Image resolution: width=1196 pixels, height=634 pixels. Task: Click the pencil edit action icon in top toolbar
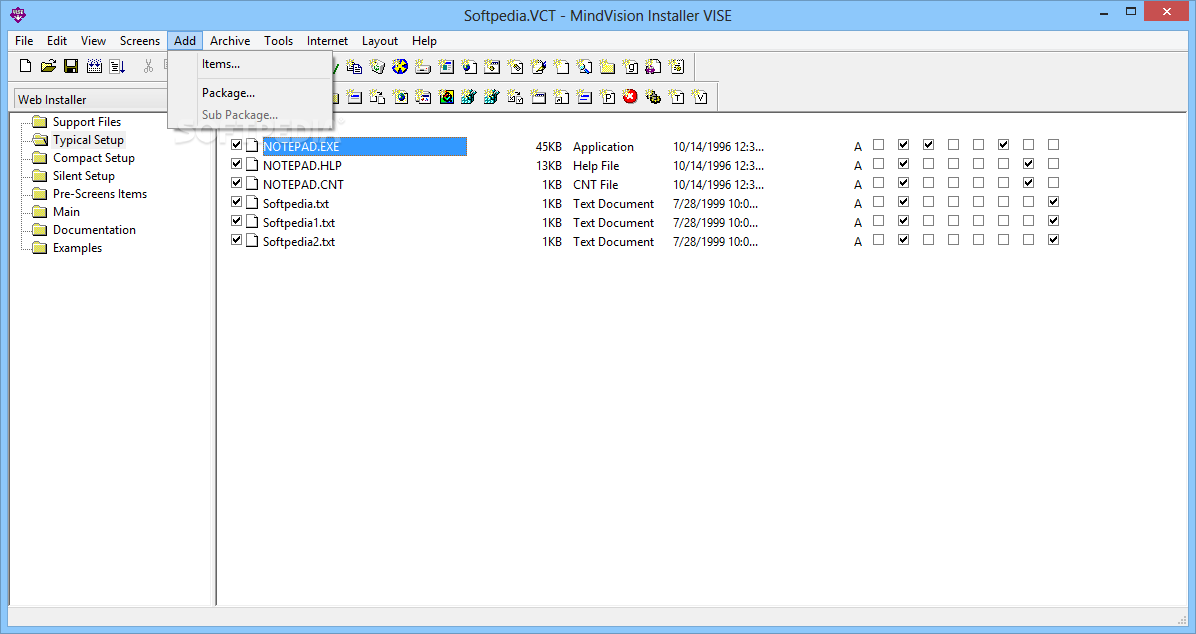[x=539, y=66]
